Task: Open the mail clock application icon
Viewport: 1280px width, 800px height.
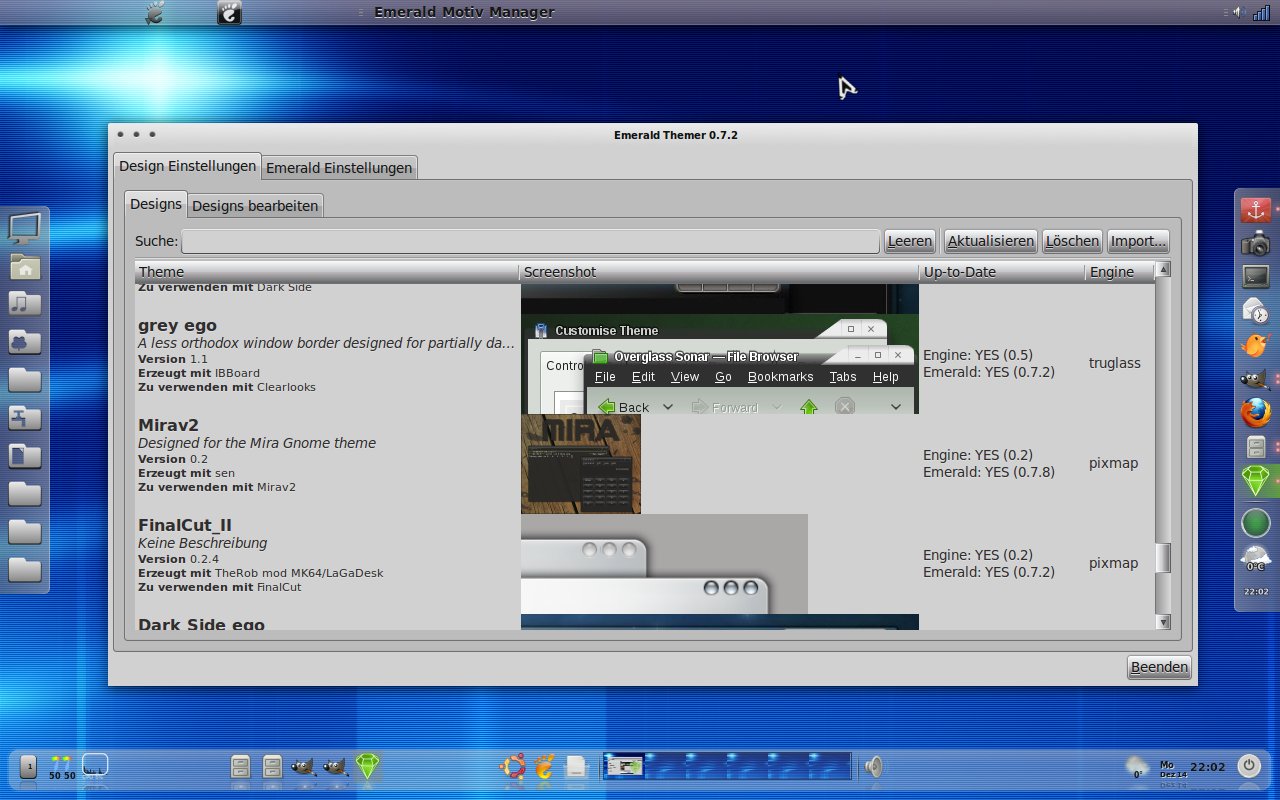Action: tap(1256, 310)
